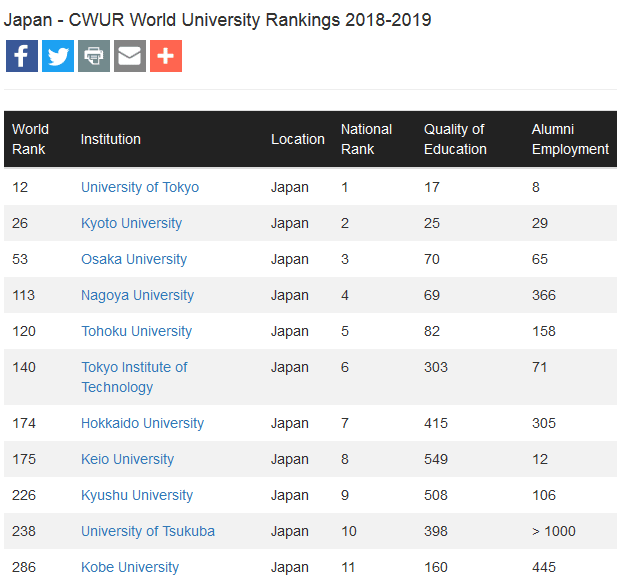Select quality of education value 82

point(432,331)
